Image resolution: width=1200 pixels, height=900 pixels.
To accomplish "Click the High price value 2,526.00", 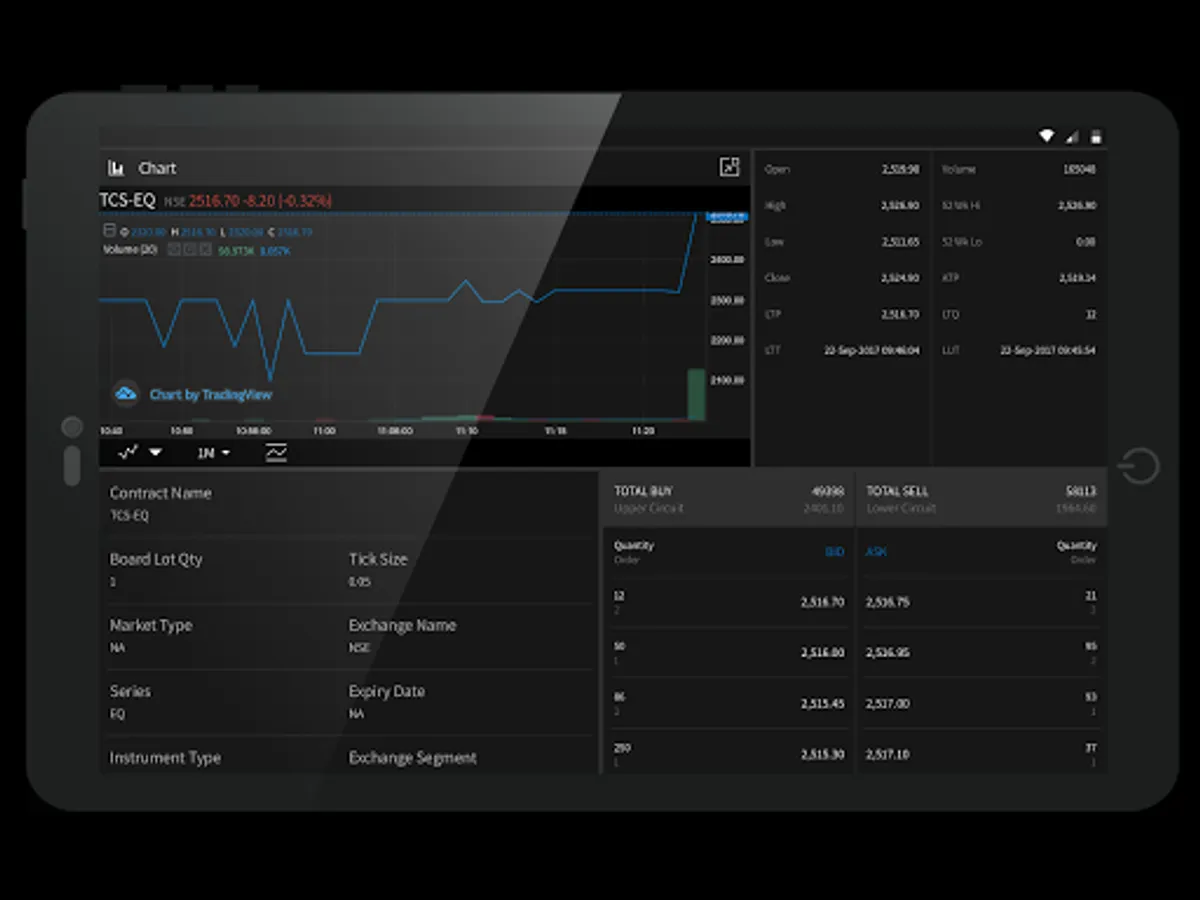I will pyautogui.click(x=900, y=206).
